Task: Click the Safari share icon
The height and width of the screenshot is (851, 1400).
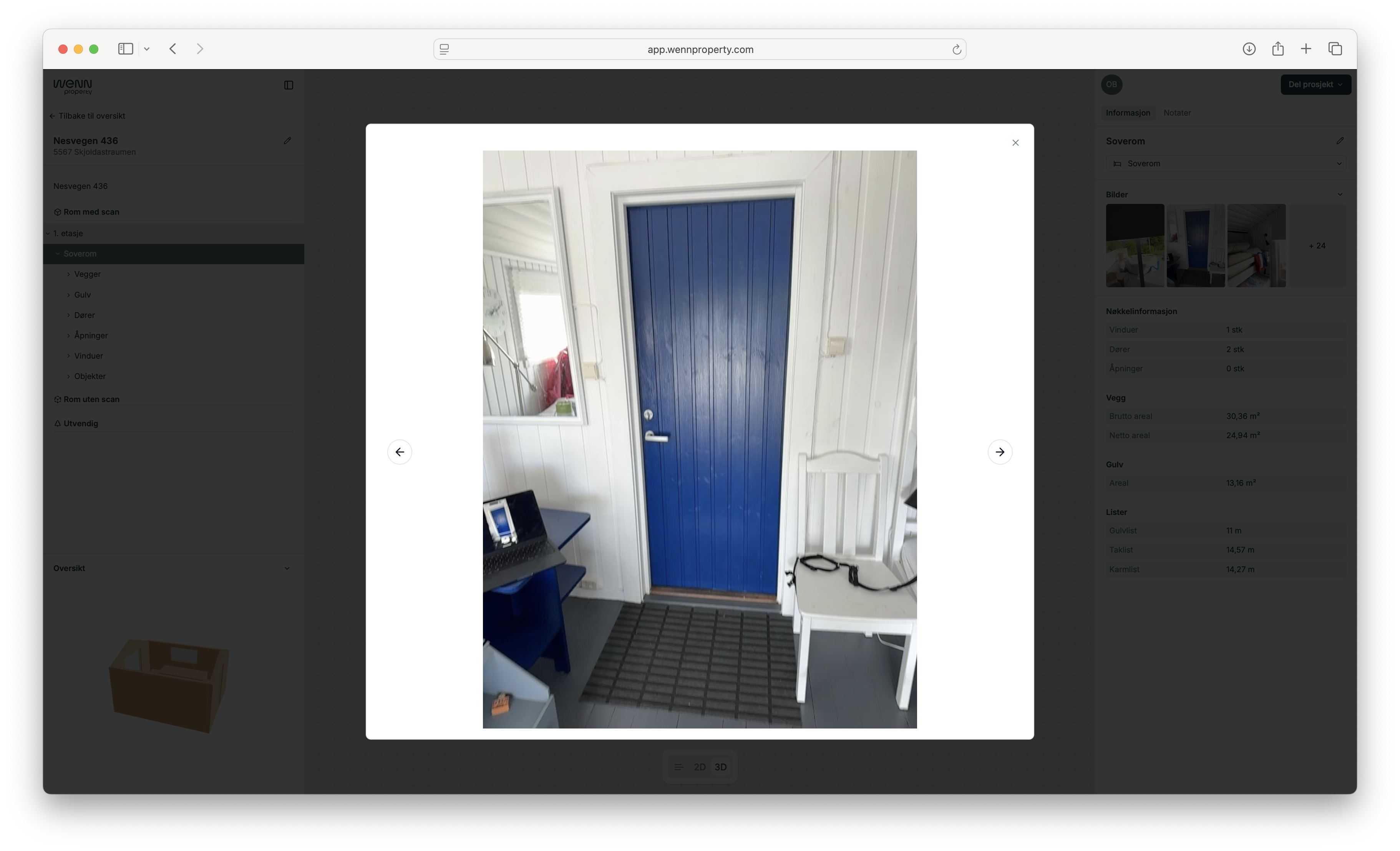Action: point(1278,49)
